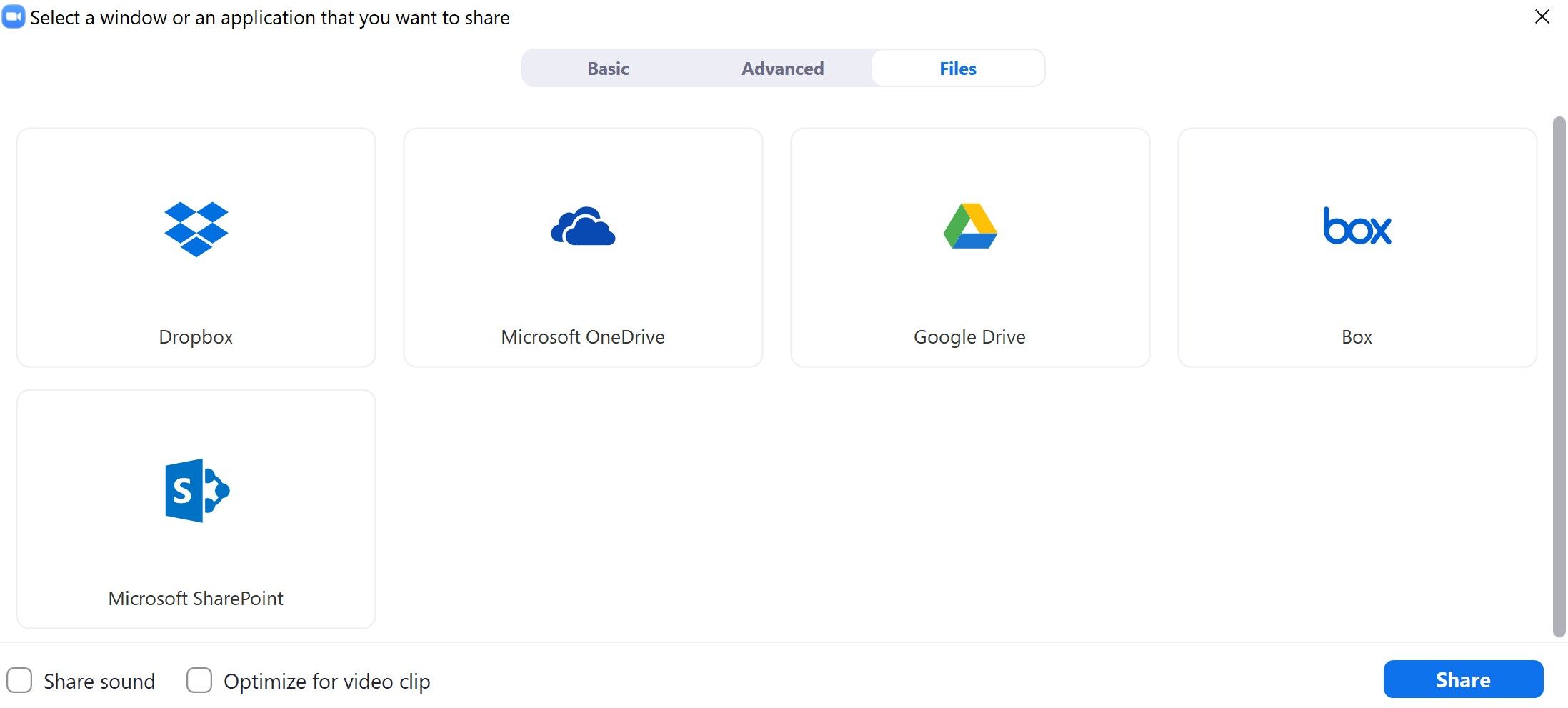Screen dimensions: 1568x708
Task: Click the Zoom camera icon in the title bar
Action: coord(13,16)
